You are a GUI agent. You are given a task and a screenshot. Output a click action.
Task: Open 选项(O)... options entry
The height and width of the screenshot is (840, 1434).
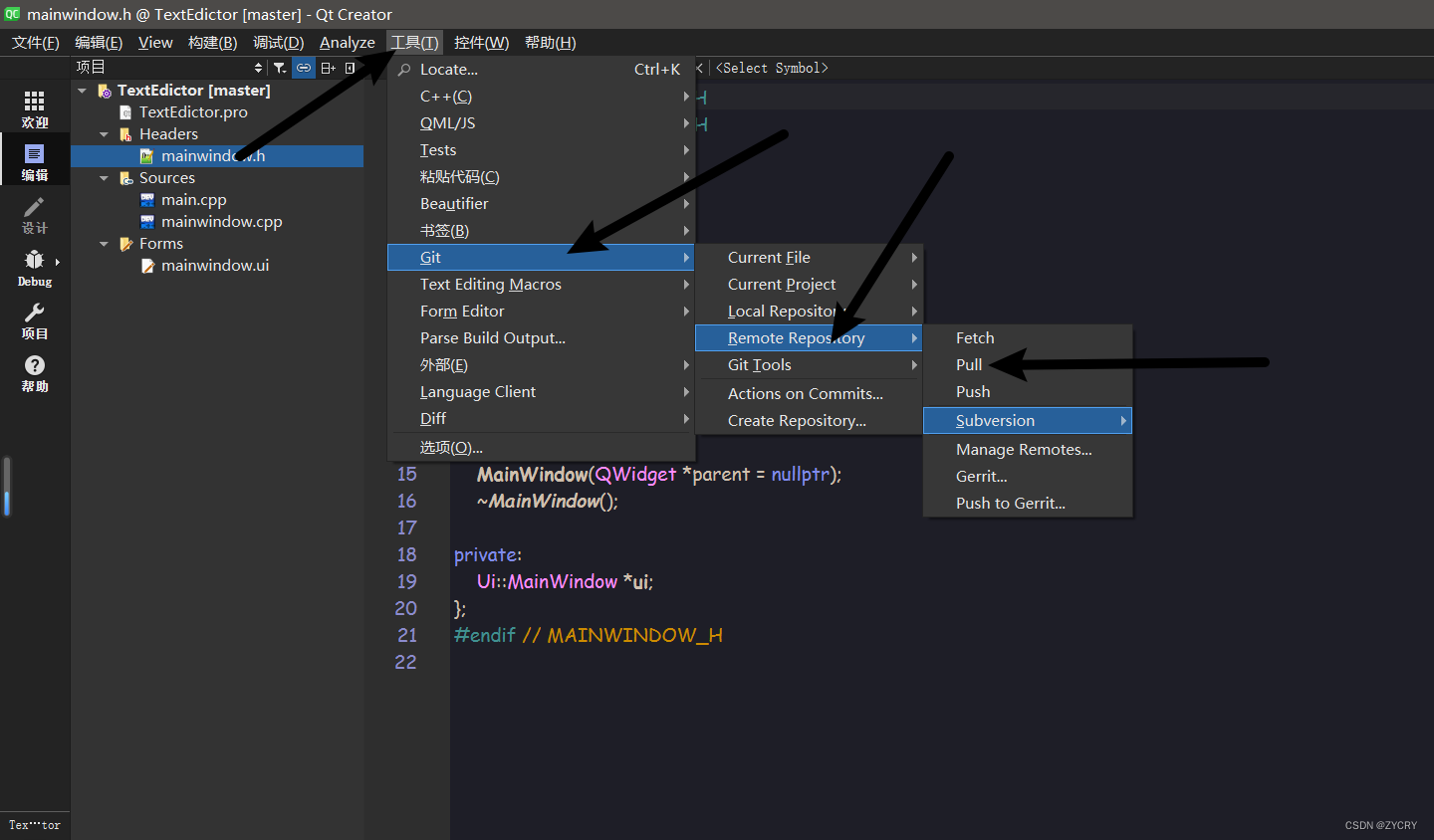[541, 448]
